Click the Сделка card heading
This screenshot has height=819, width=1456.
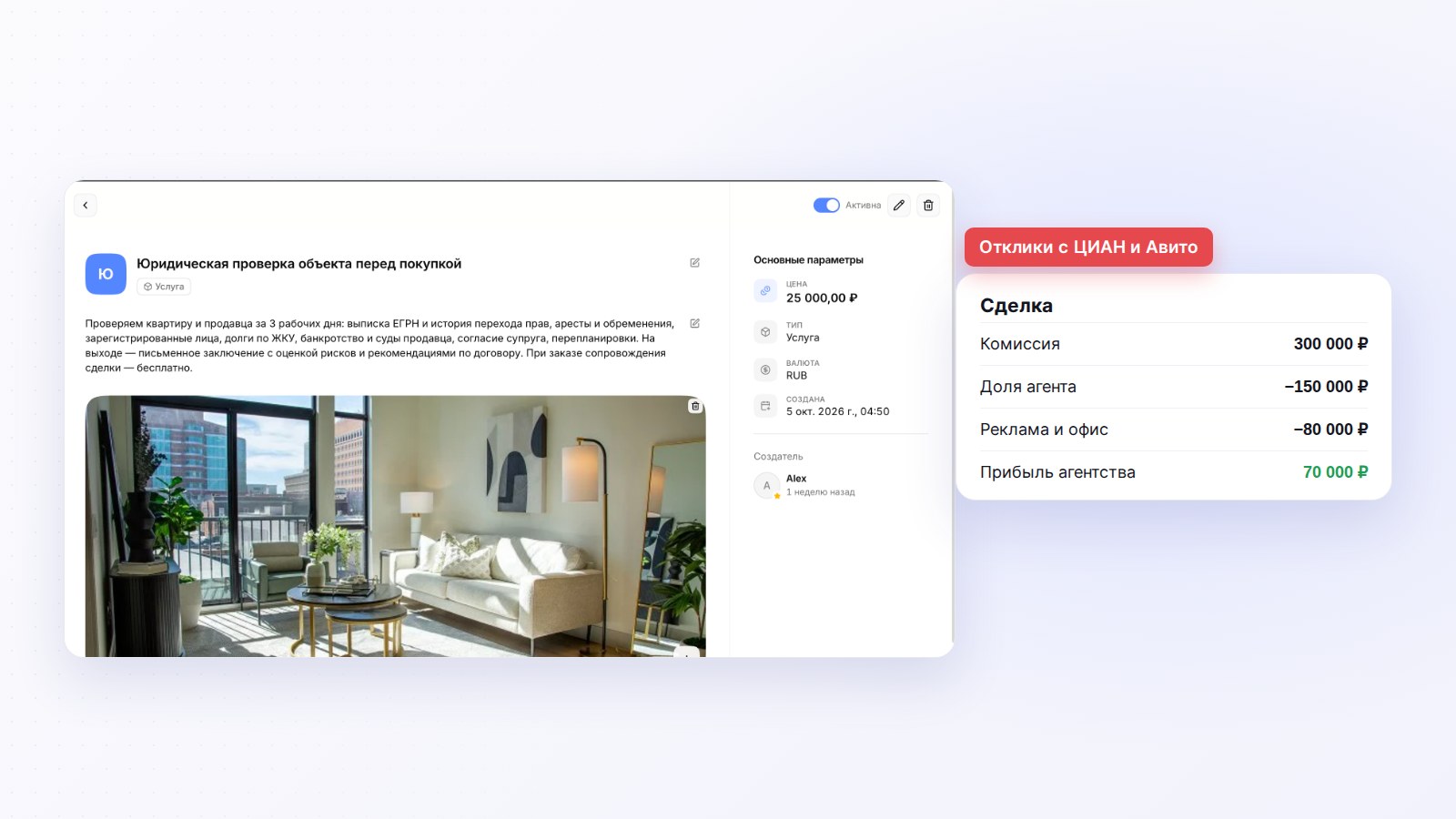click(x=1016, y=306)
